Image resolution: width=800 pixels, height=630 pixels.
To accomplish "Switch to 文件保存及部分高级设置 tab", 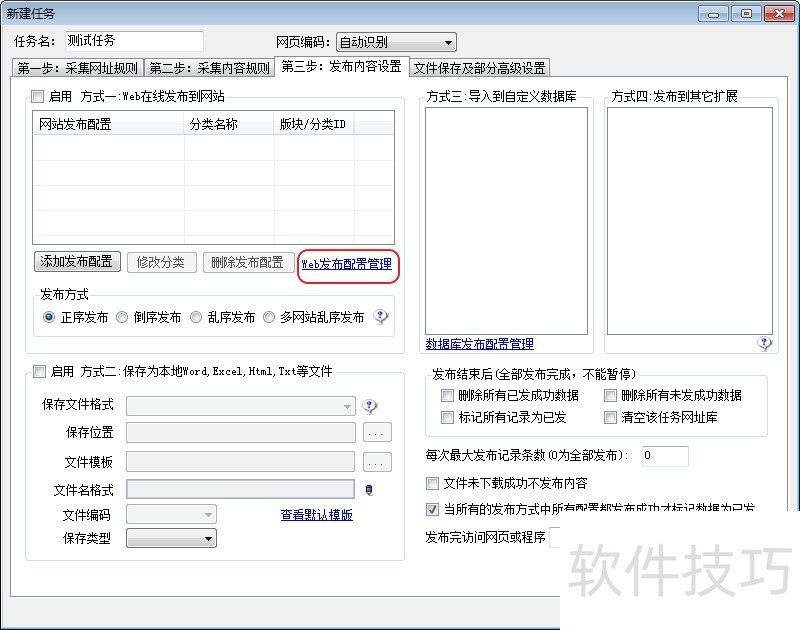I will 479,68.
